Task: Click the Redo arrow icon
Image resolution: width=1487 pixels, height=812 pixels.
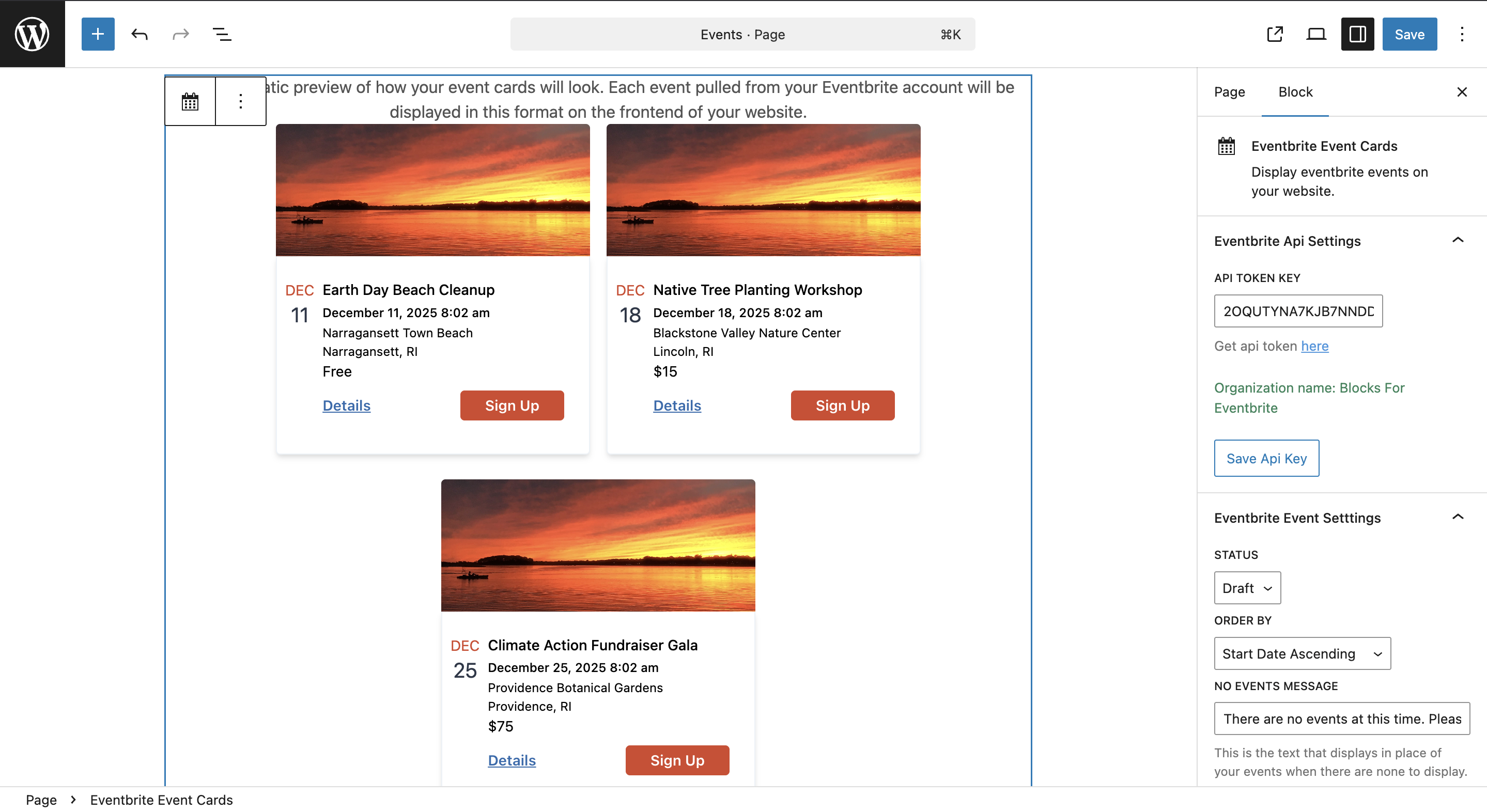Action: coord(181,34)
